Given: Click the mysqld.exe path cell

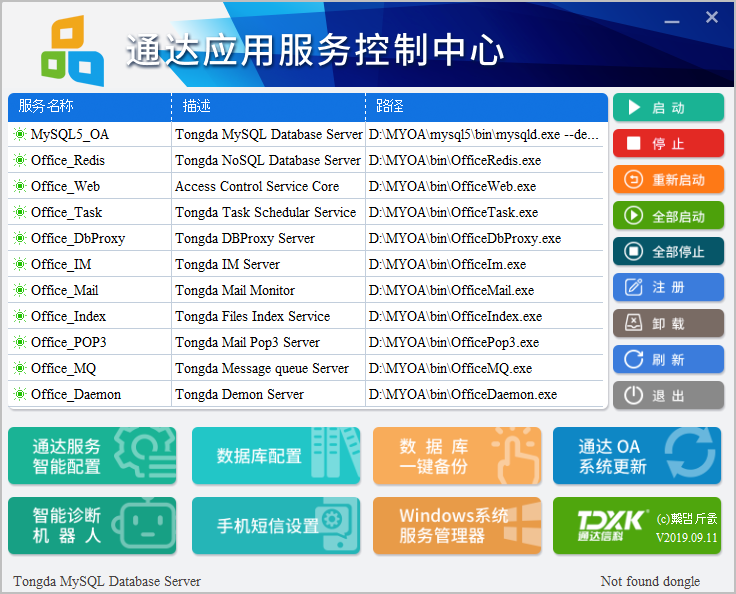Looking at the screenshot, I should (x=484, y=135).
